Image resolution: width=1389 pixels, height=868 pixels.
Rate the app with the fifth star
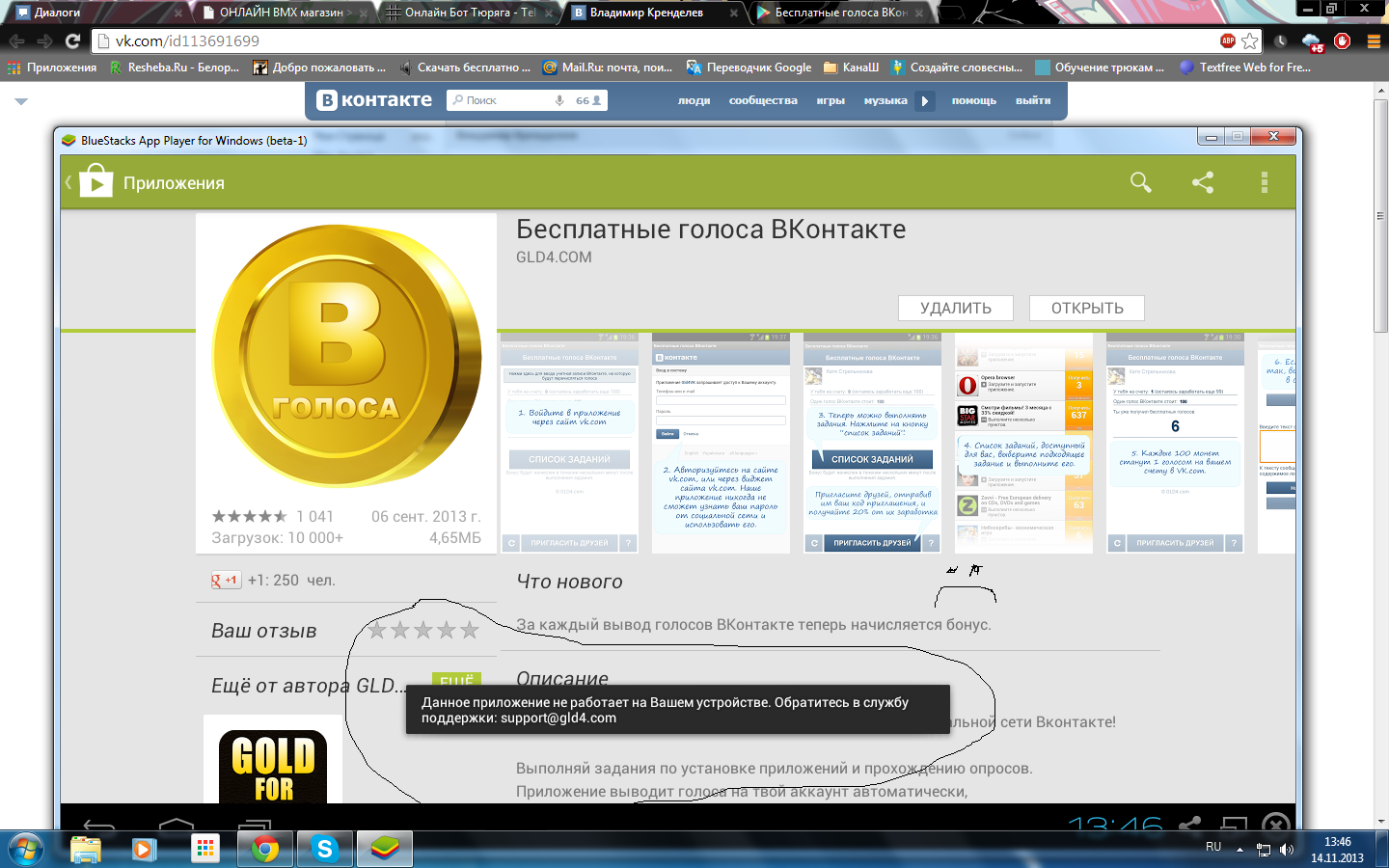click(470, 630)
